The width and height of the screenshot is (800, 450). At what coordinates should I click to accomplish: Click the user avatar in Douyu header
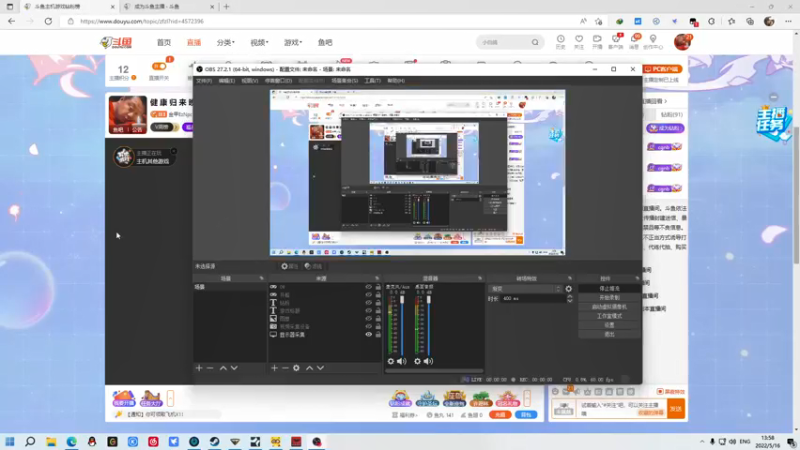click(x=682, y=42)
